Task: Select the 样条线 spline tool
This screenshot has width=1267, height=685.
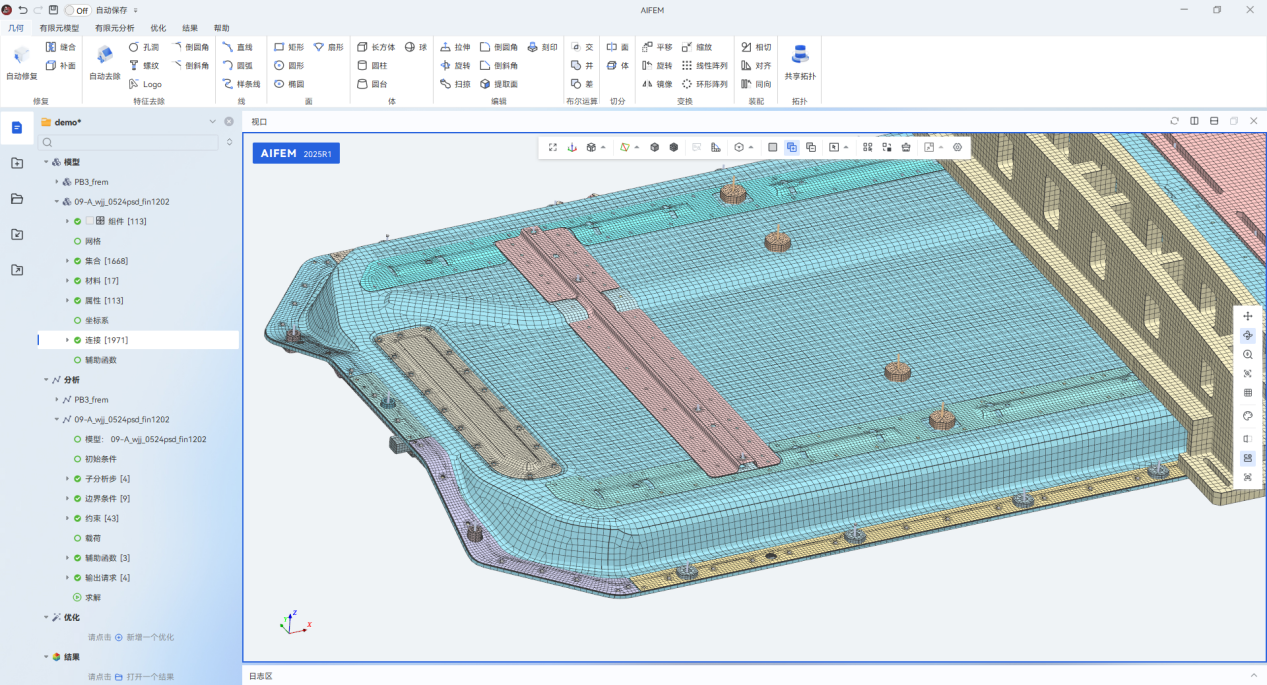Action: pos(241,84)
